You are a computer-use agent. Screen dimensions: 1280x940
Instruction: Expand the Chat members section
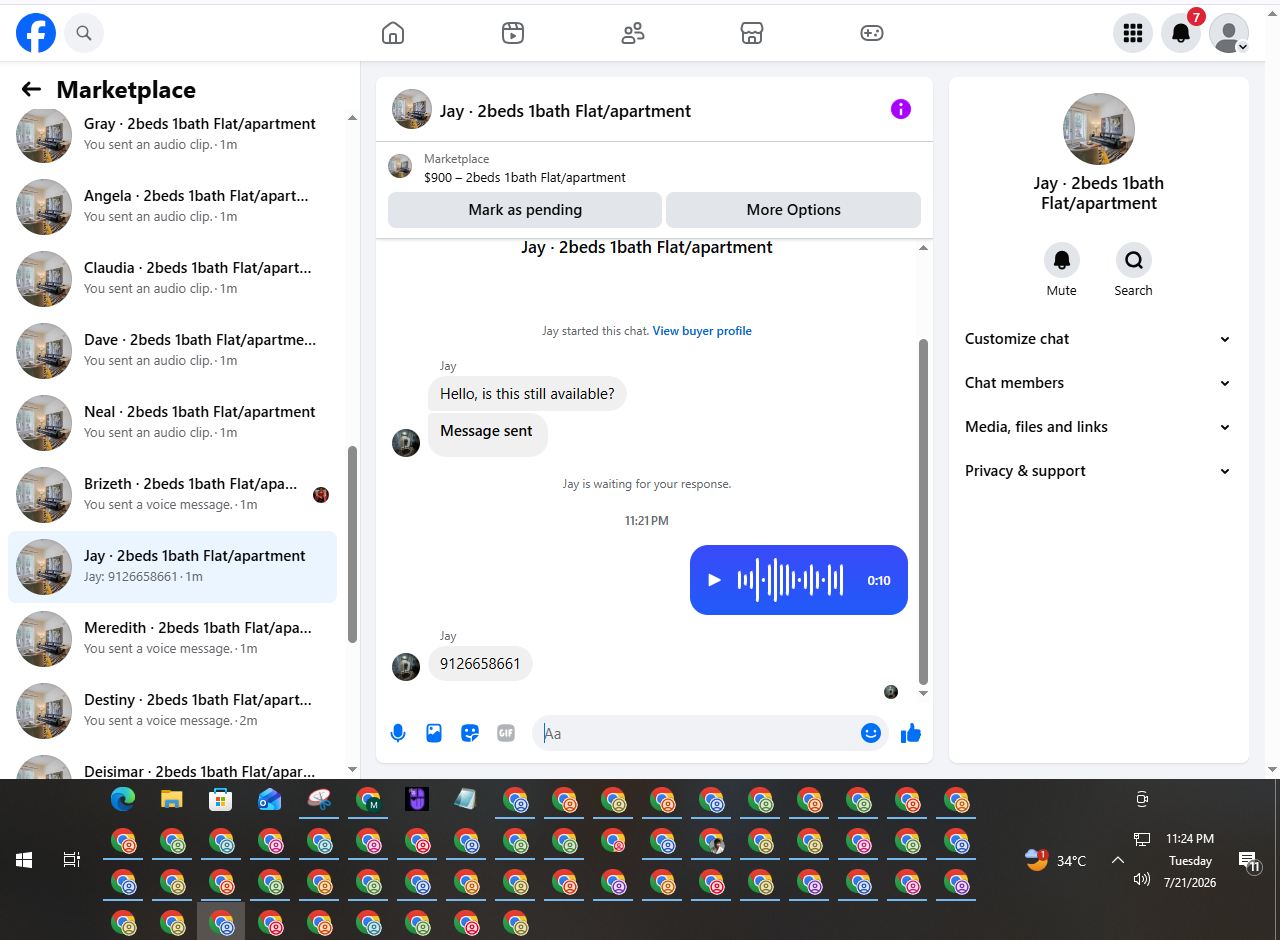tap(1098, 383)
